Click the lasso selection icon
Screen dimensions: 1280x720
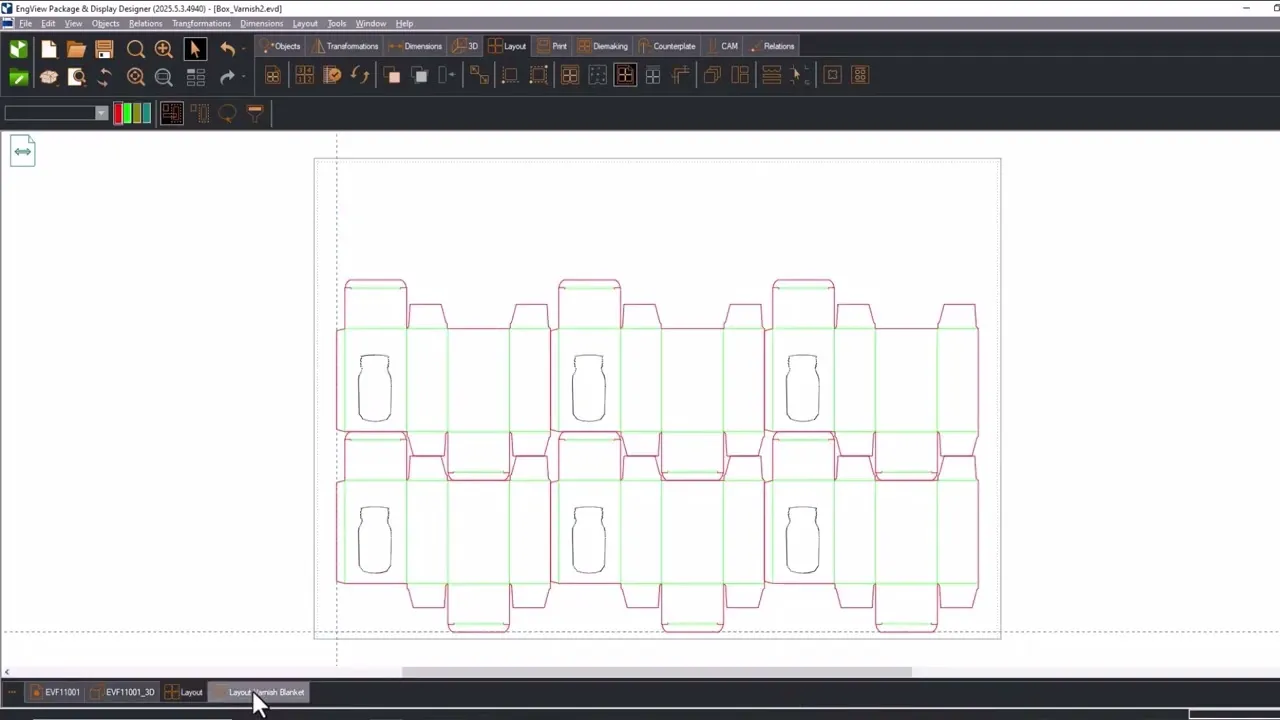227,114
